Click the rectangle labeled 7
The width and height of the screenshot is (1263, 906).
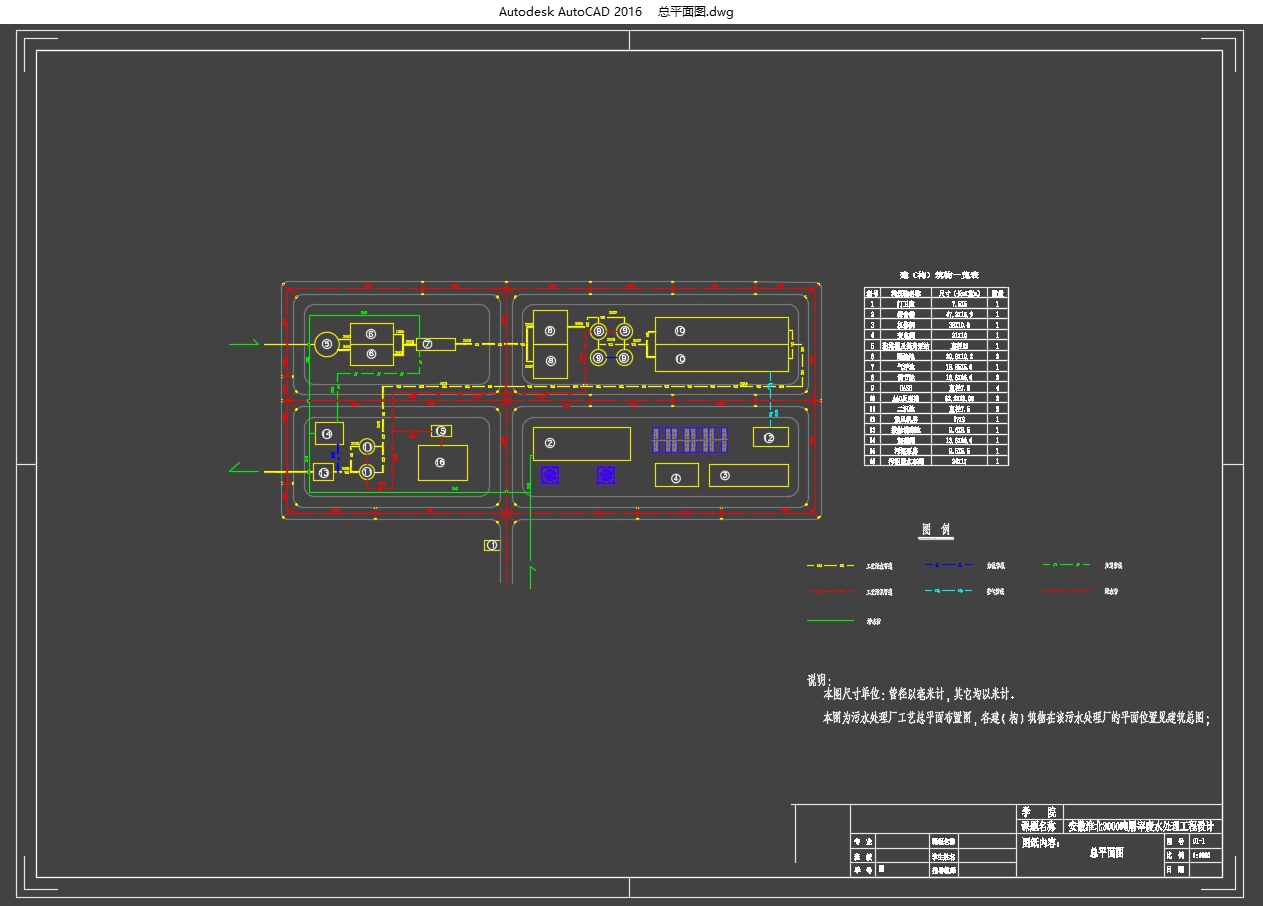click(436, 344)
